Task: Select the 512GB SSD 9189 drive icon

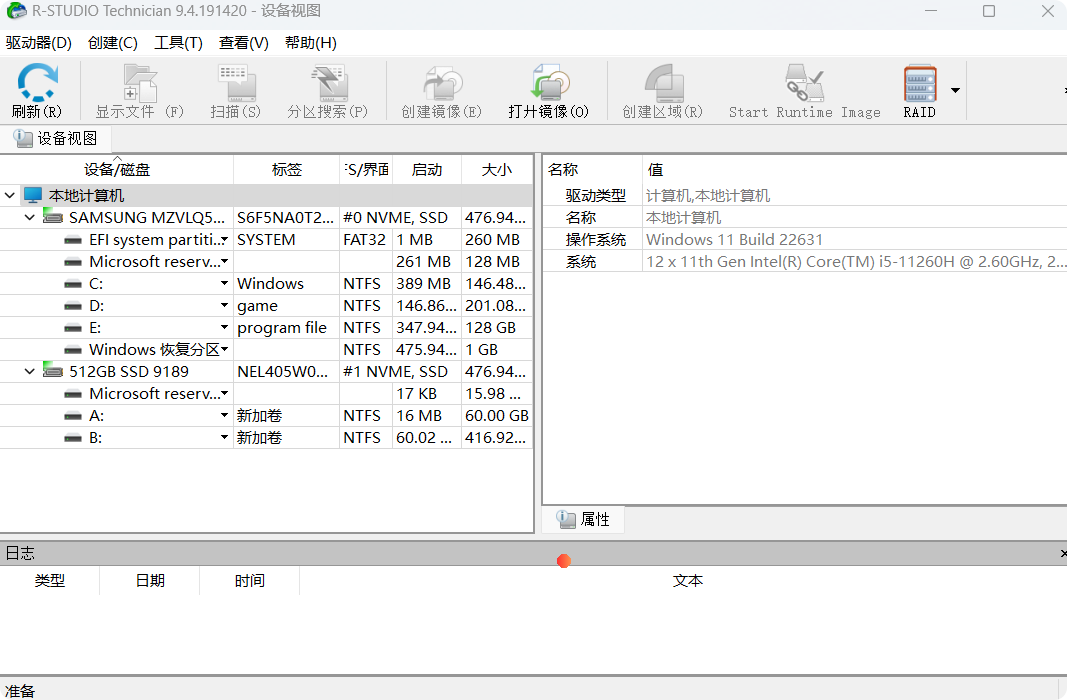Action: tap(53, 371)
